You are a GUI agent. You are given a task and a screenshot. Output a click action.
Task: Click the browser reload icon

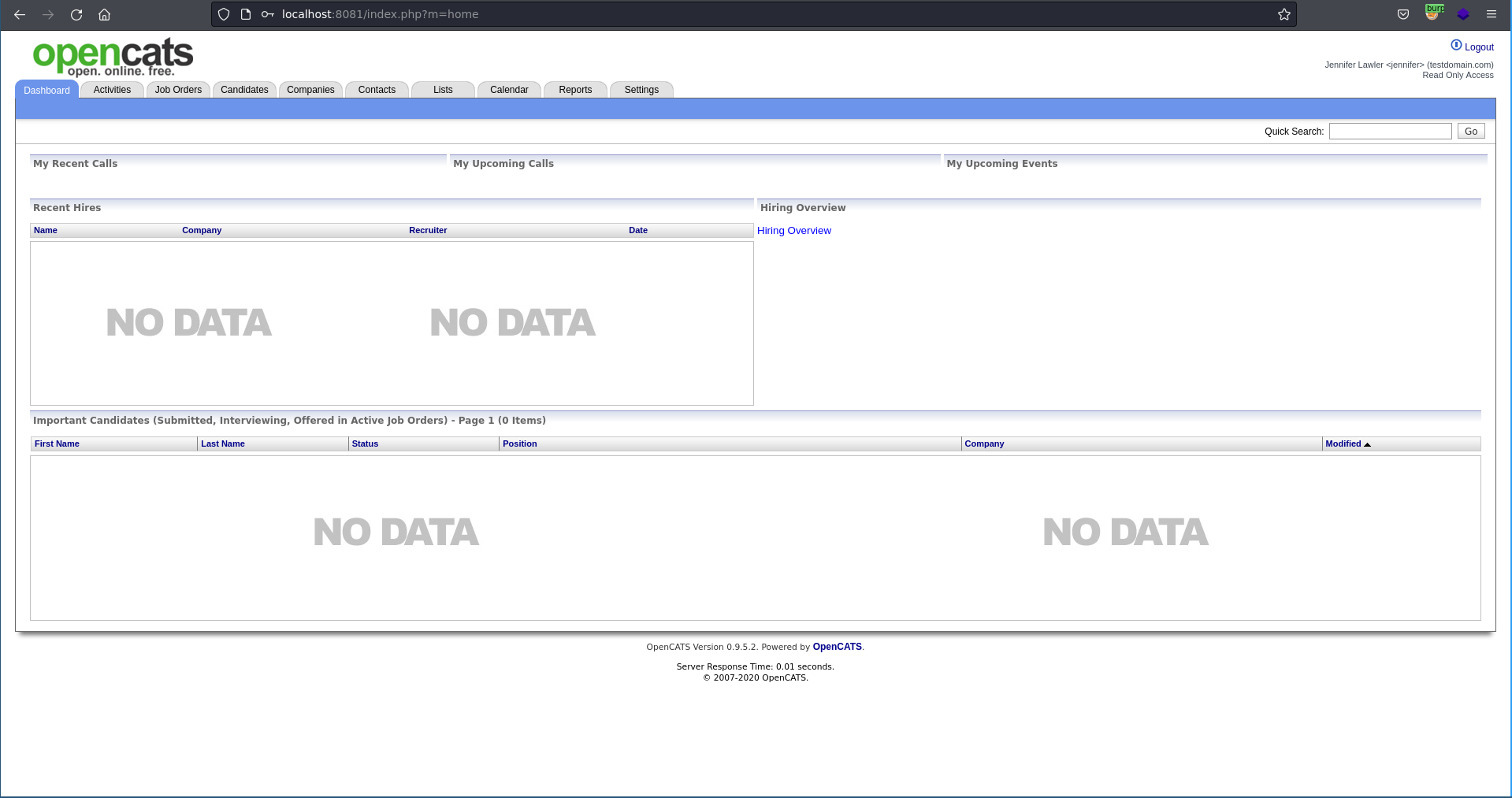tap(76, 14)
